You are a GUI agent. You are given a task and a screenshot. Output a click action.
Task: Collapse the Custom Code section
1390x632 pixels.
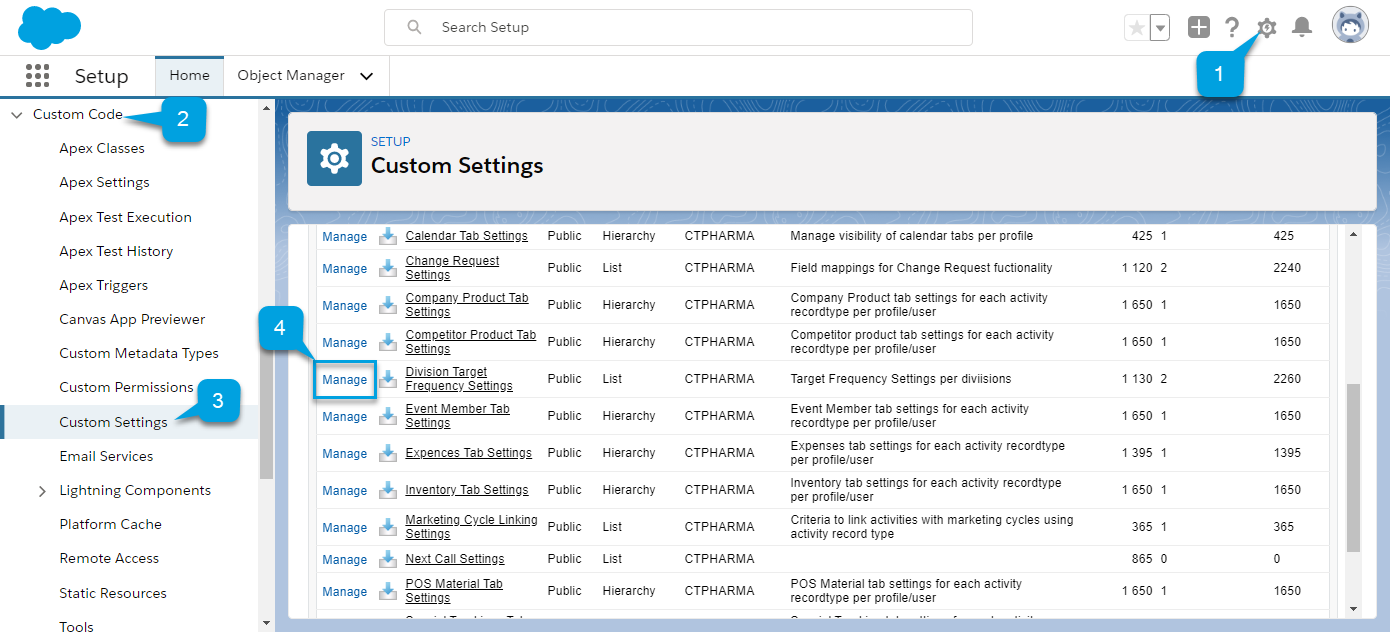click(x=16, y=115)
